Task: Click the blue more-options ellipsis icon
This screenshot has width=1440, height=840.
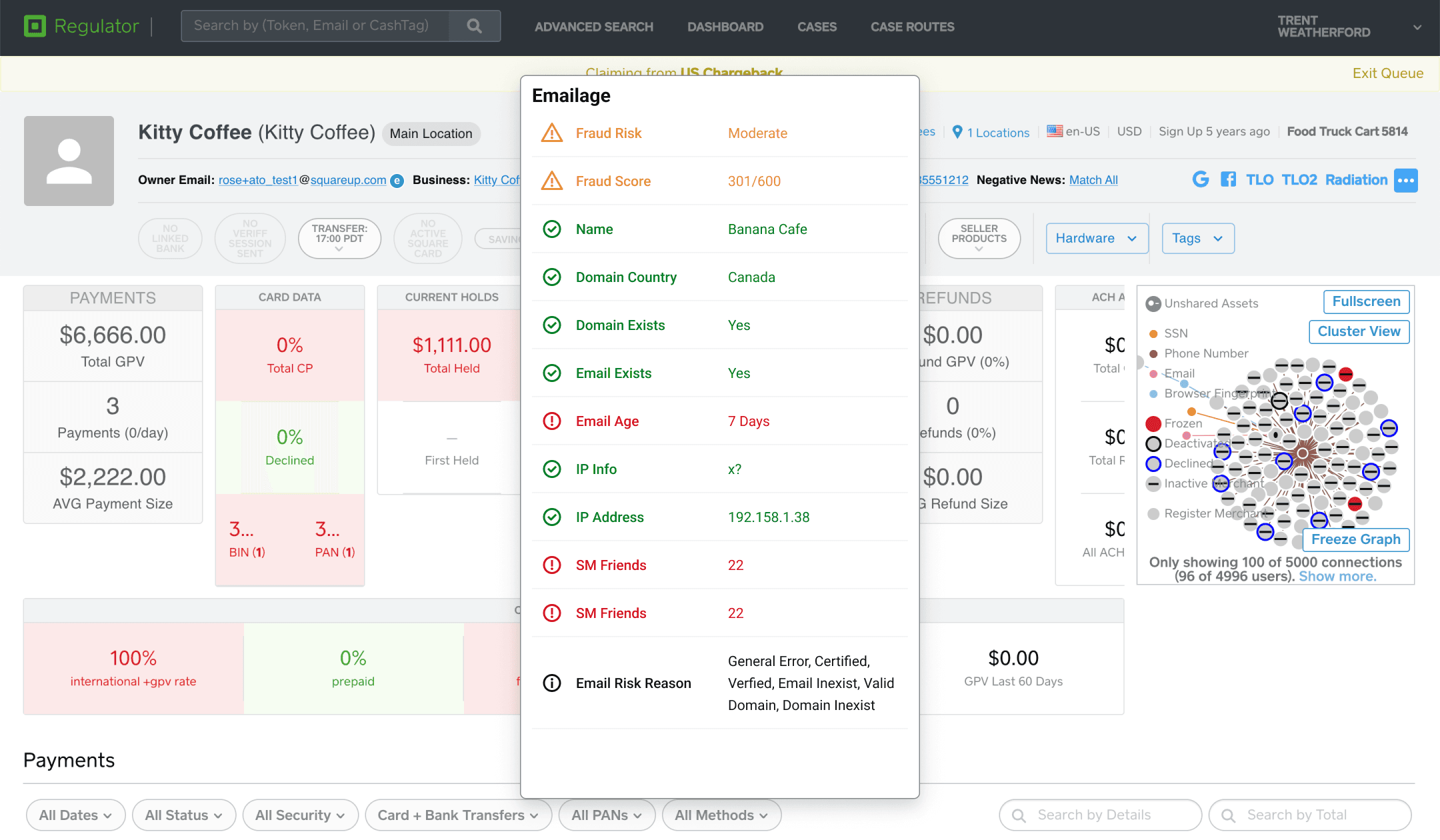Action: [1405, 180]
